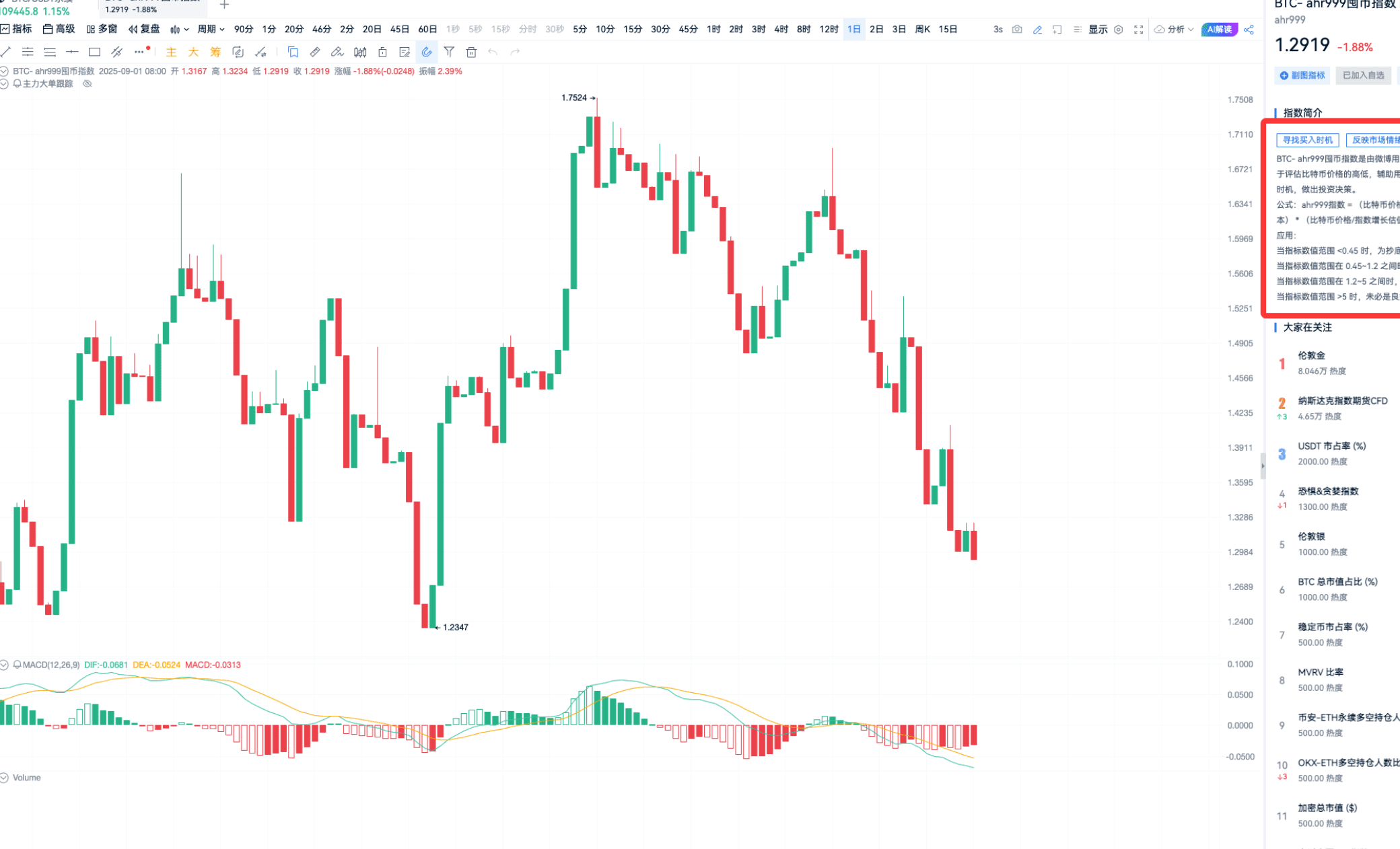
Task: Click the ruler measurement tool icon
Action: coord(315,52)
